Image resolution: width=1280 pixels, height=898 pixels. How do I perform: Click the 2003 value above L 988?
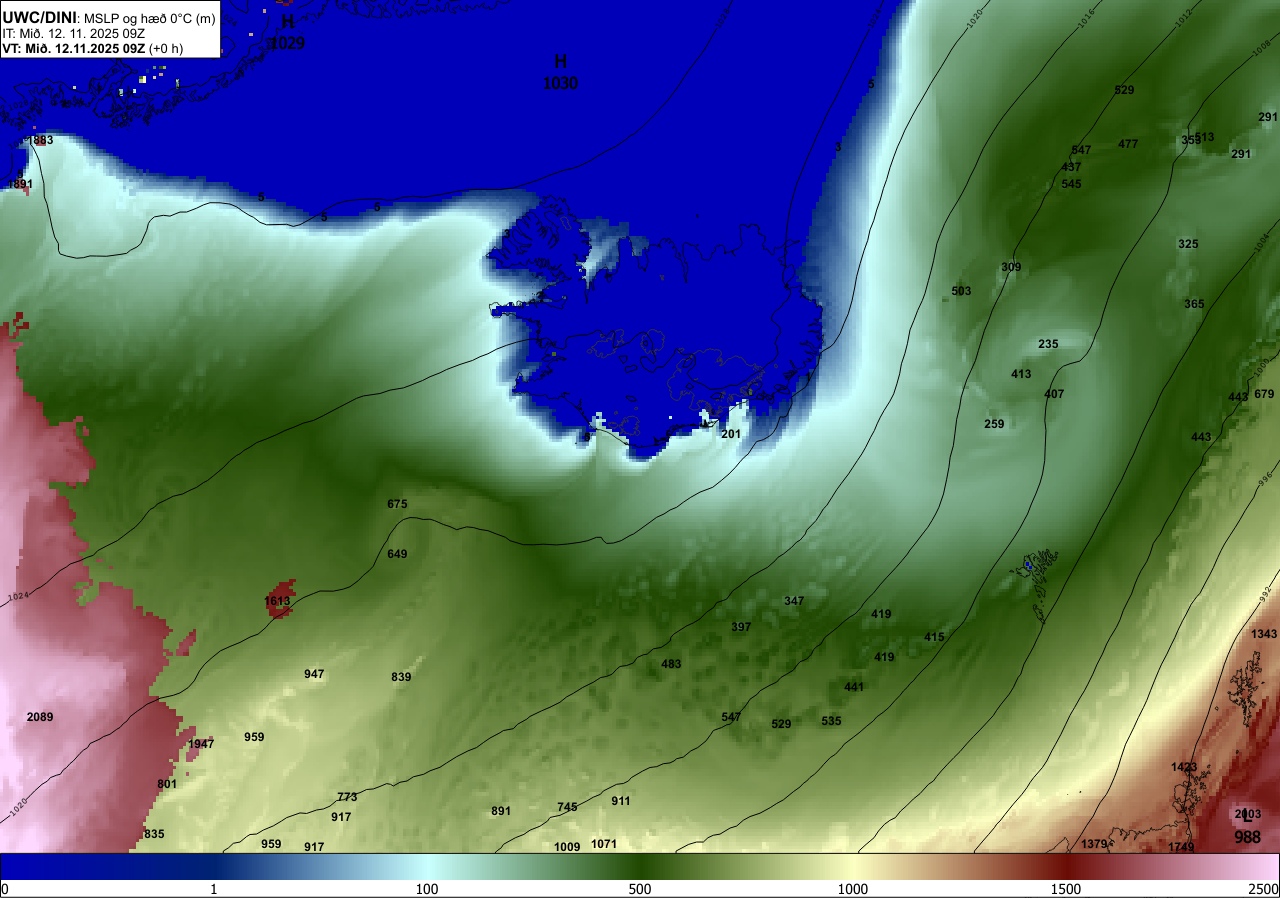tap(1248, 814)
